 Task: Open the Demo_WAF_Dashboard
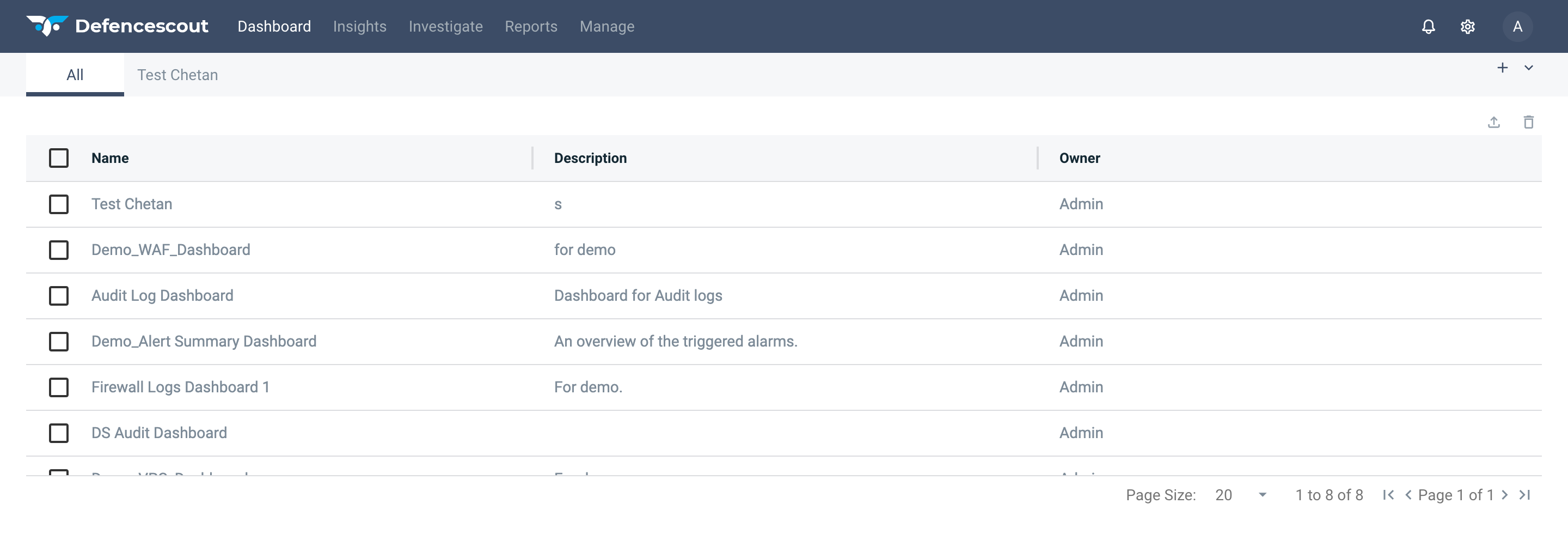click(x=171, y=250)
